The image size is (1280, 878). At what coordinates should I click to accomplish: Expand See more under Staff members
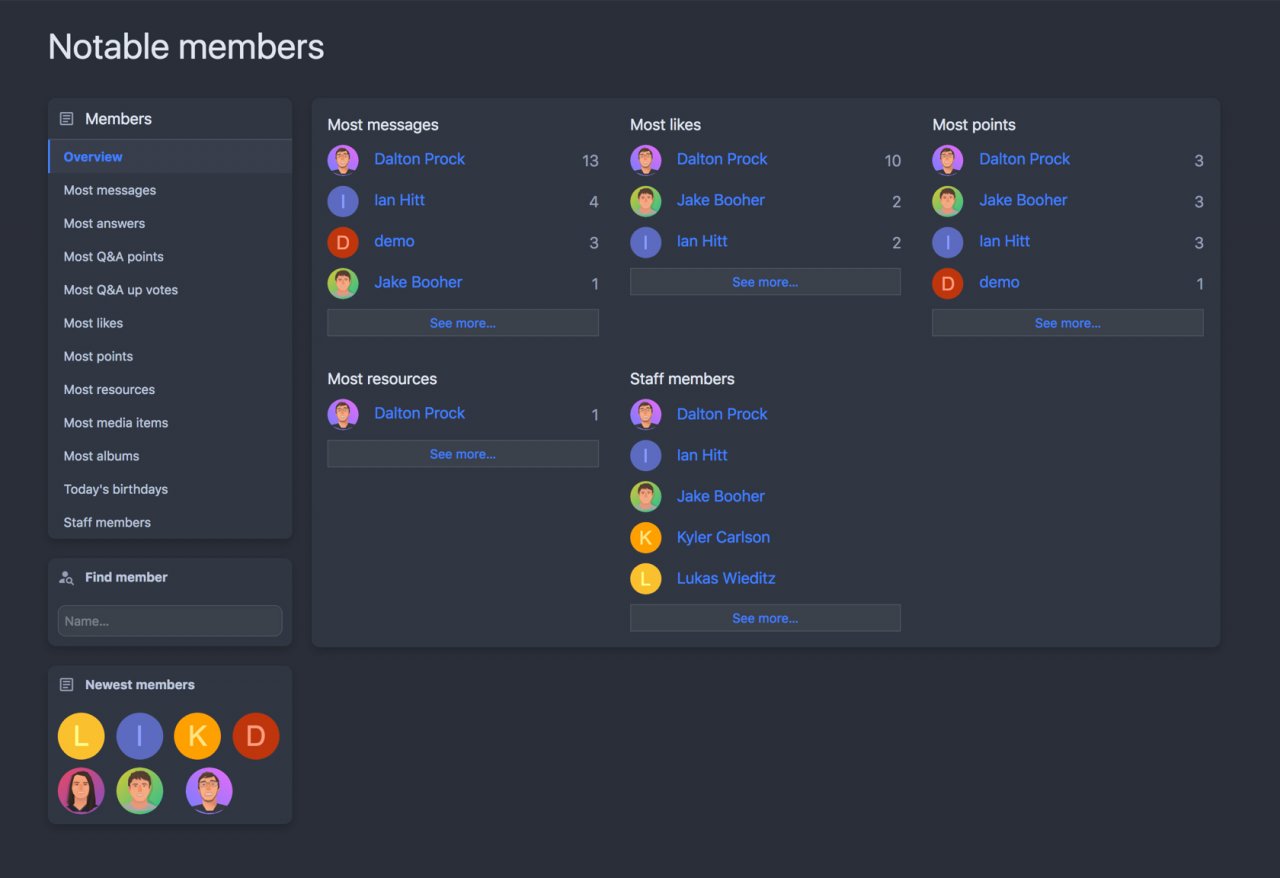pos(765,618)
